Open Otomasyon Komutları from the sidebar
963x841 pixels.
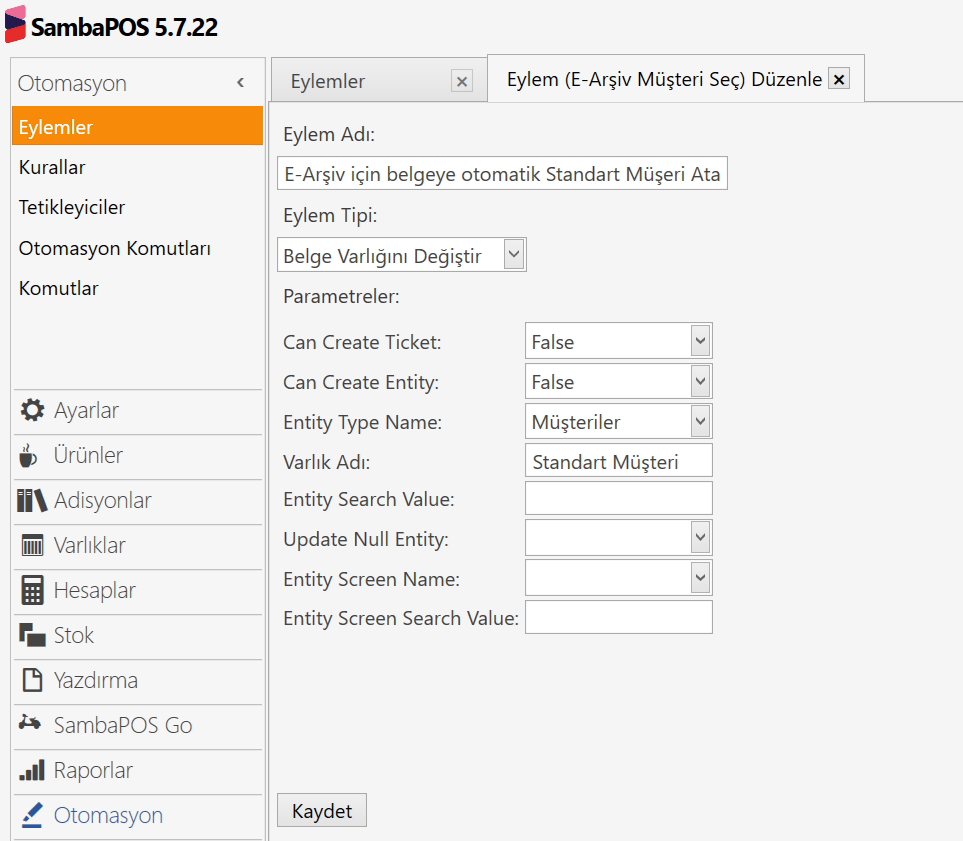[x=114, y=248]
